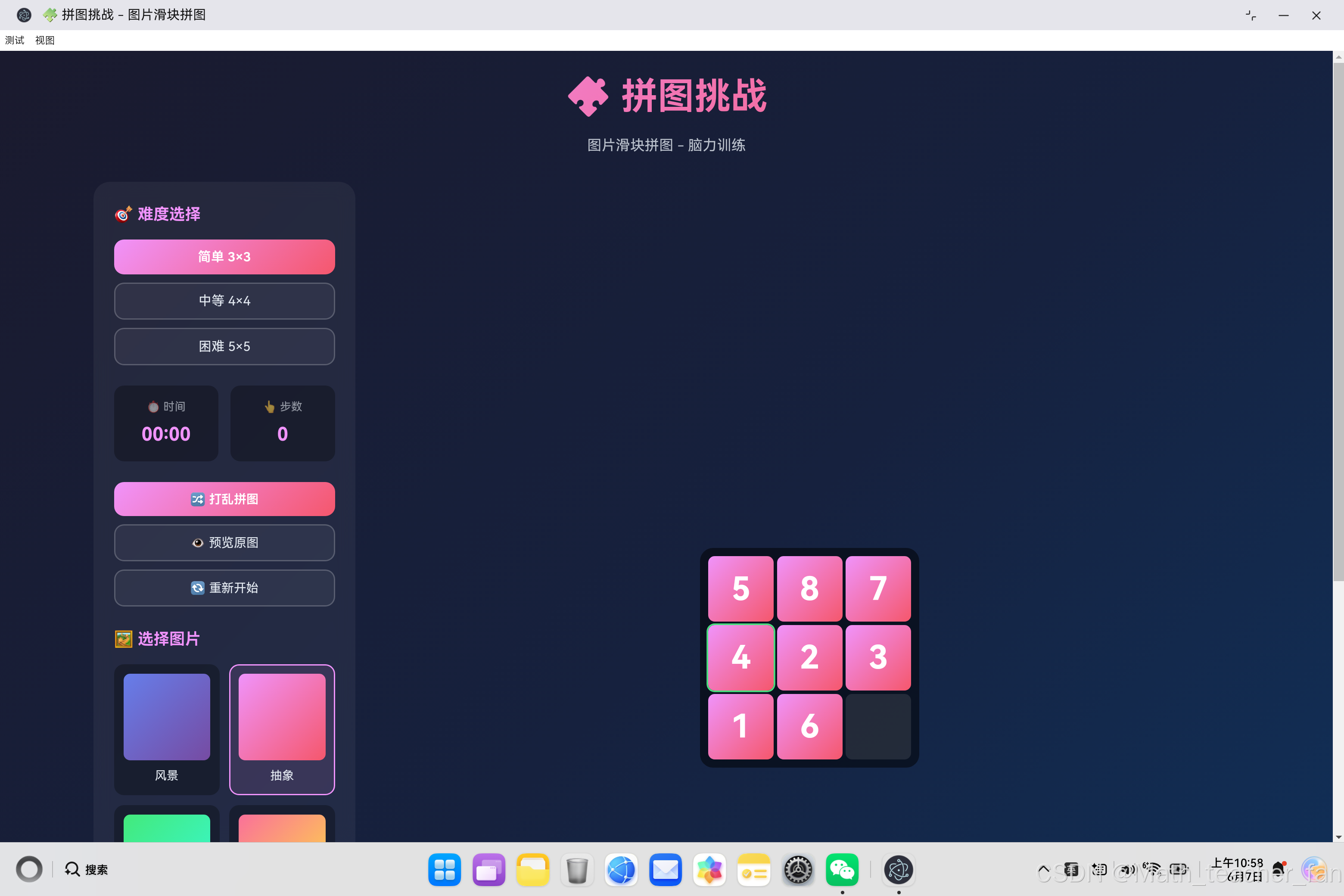Open WeChat from the taskbar

click(842, 870)
